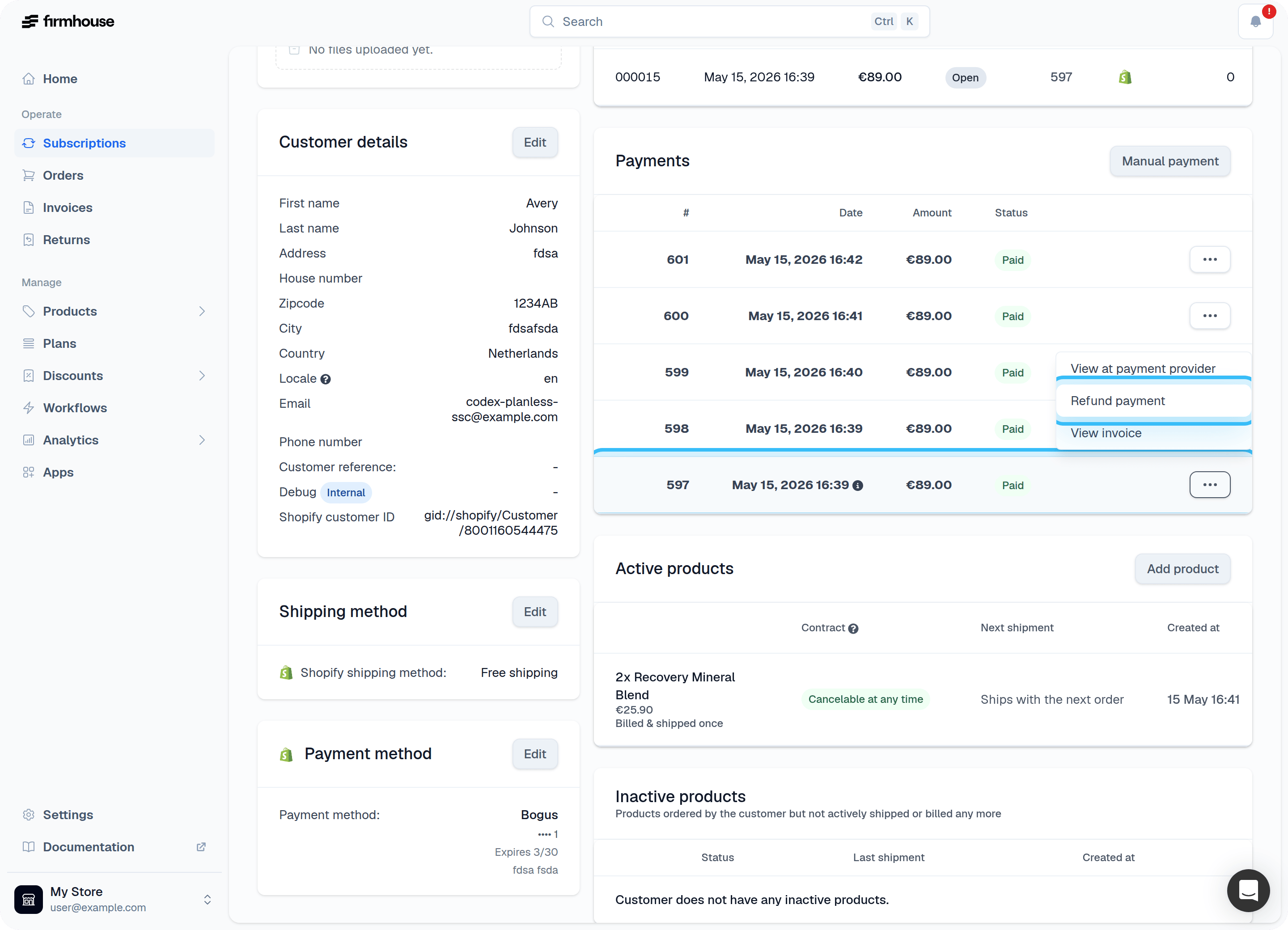Click the Subscriptions sync icon
Viewport: 1288px width, 930px height.
[x=28, y=143]
